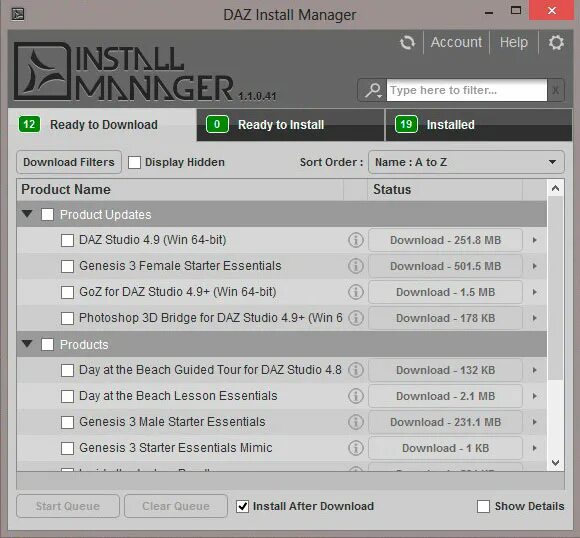Expand options arrow for GoZ row
This screenshot has width=580, height=538.
point(535,292)
